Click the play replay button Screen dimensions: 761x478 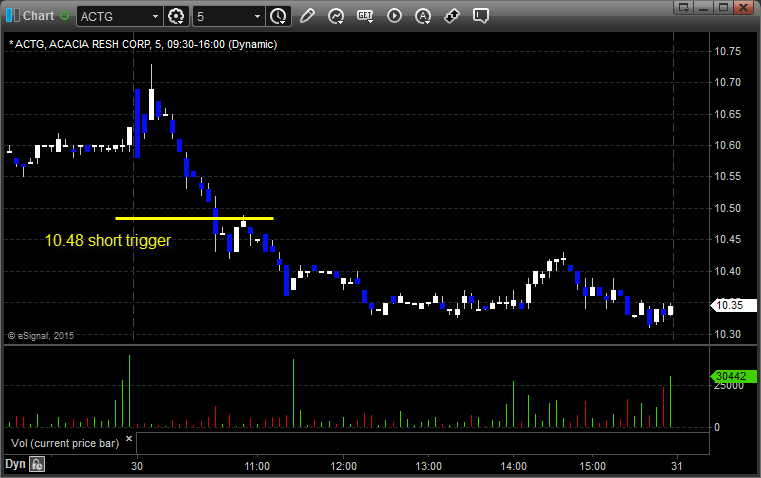pos(394,16)
